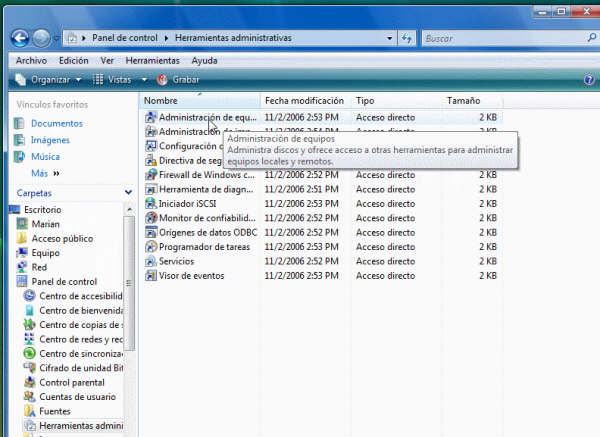Screen dimensions: 600x437
Task: Open the Ver menu
Action: pyautogui.click(x=107, y=60)
